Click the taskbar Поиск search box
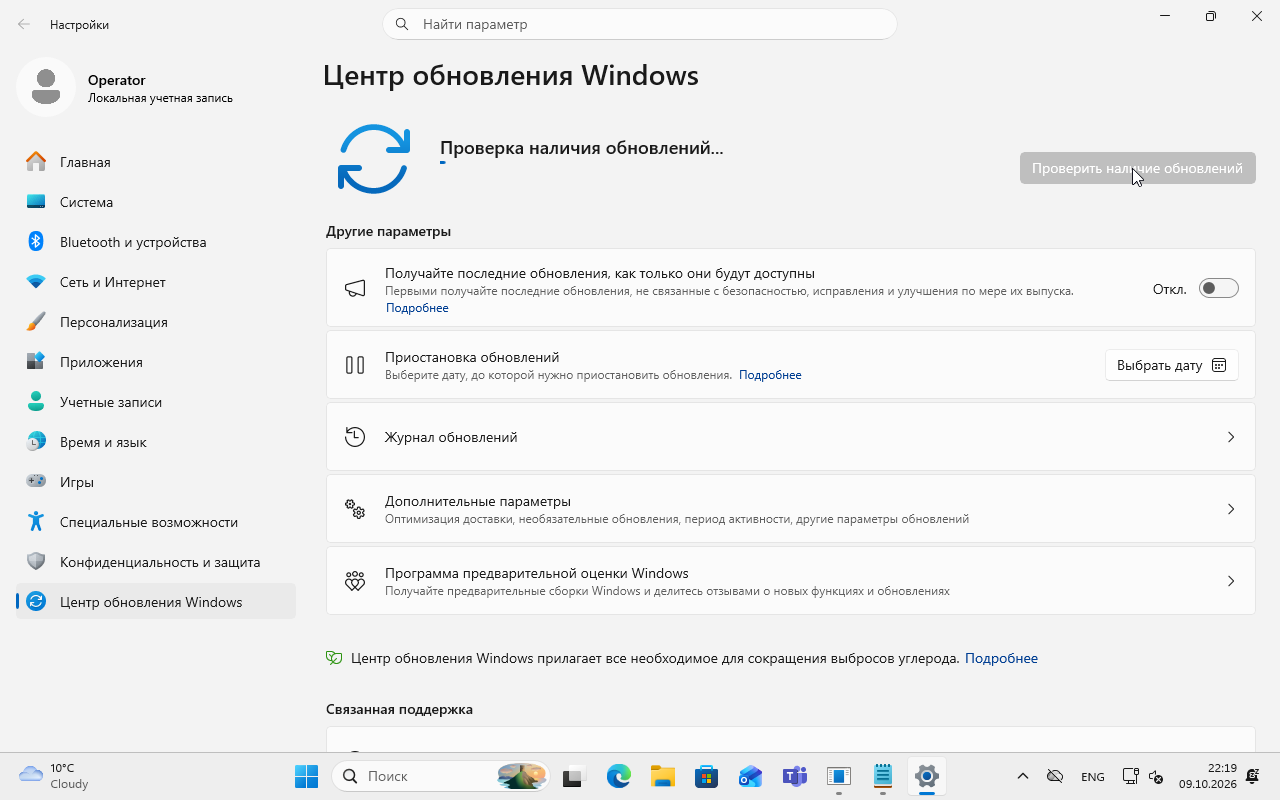 tap(441, 776)
